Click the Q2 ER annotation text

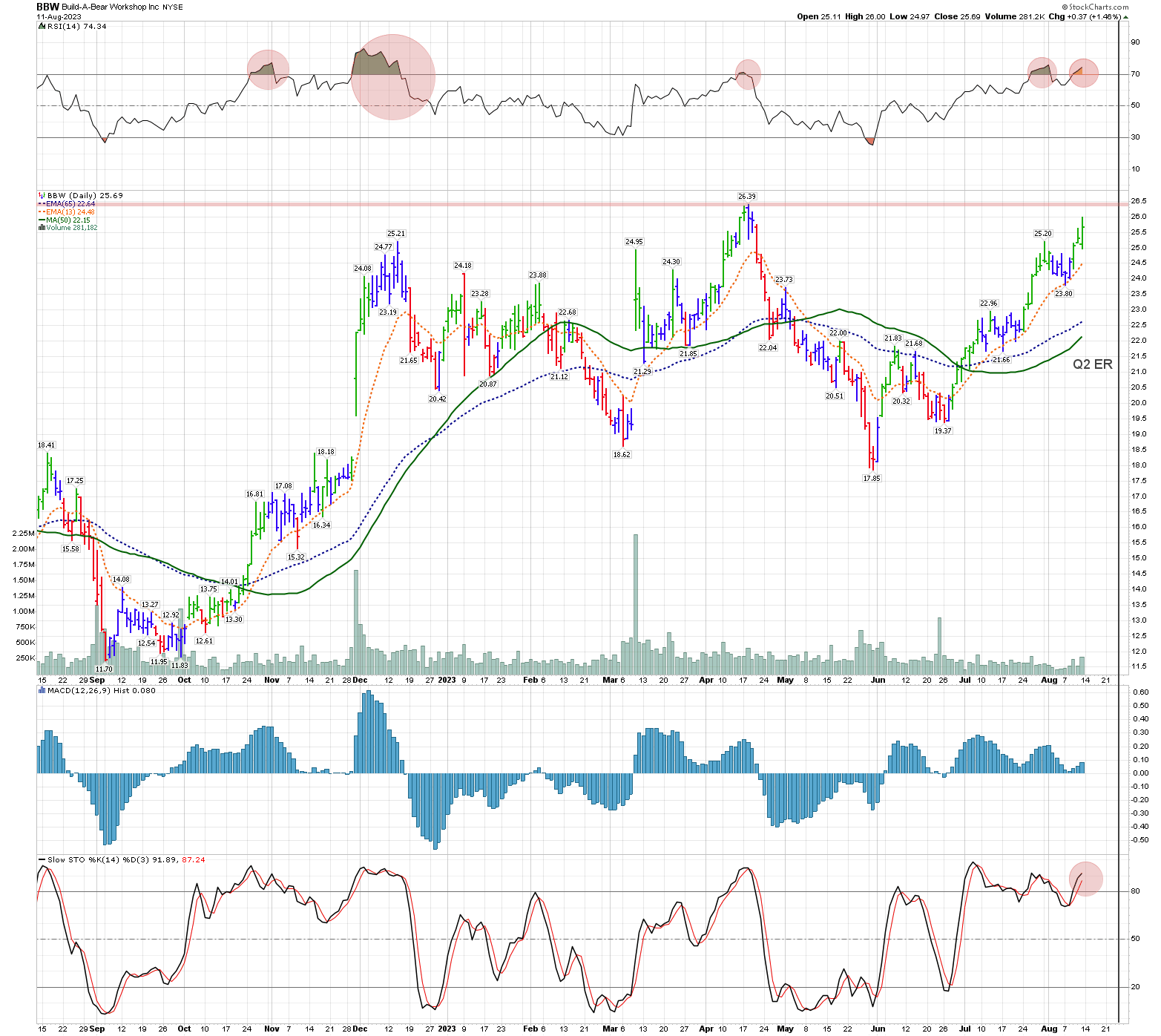point(1093,364)
